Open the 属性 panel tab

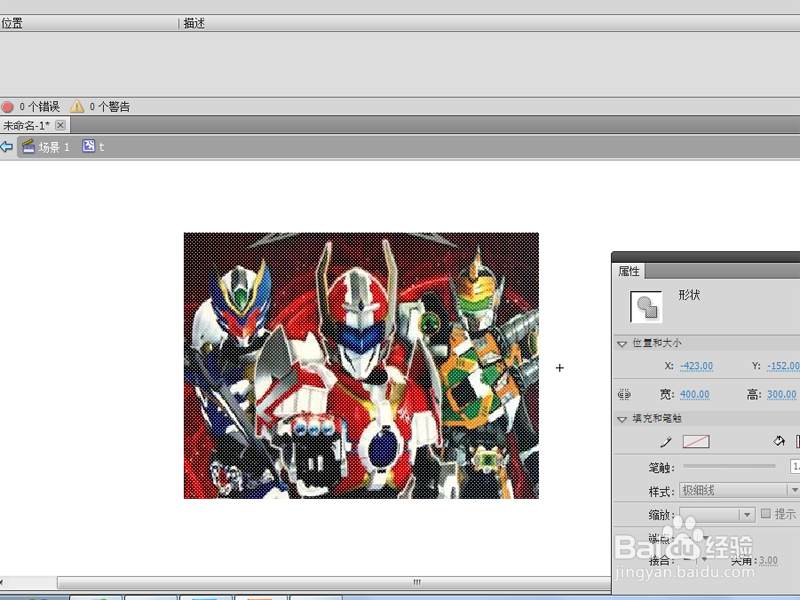pyautogui.click(x=629, y=271)
